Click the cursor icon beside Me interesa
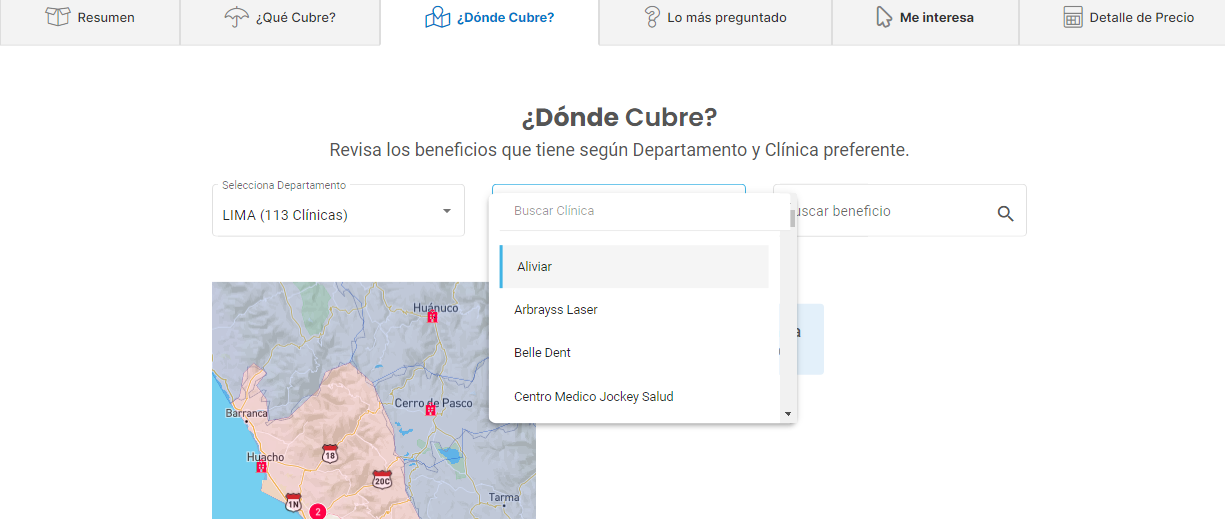The image size is (1225, 519). click(884, 17)
